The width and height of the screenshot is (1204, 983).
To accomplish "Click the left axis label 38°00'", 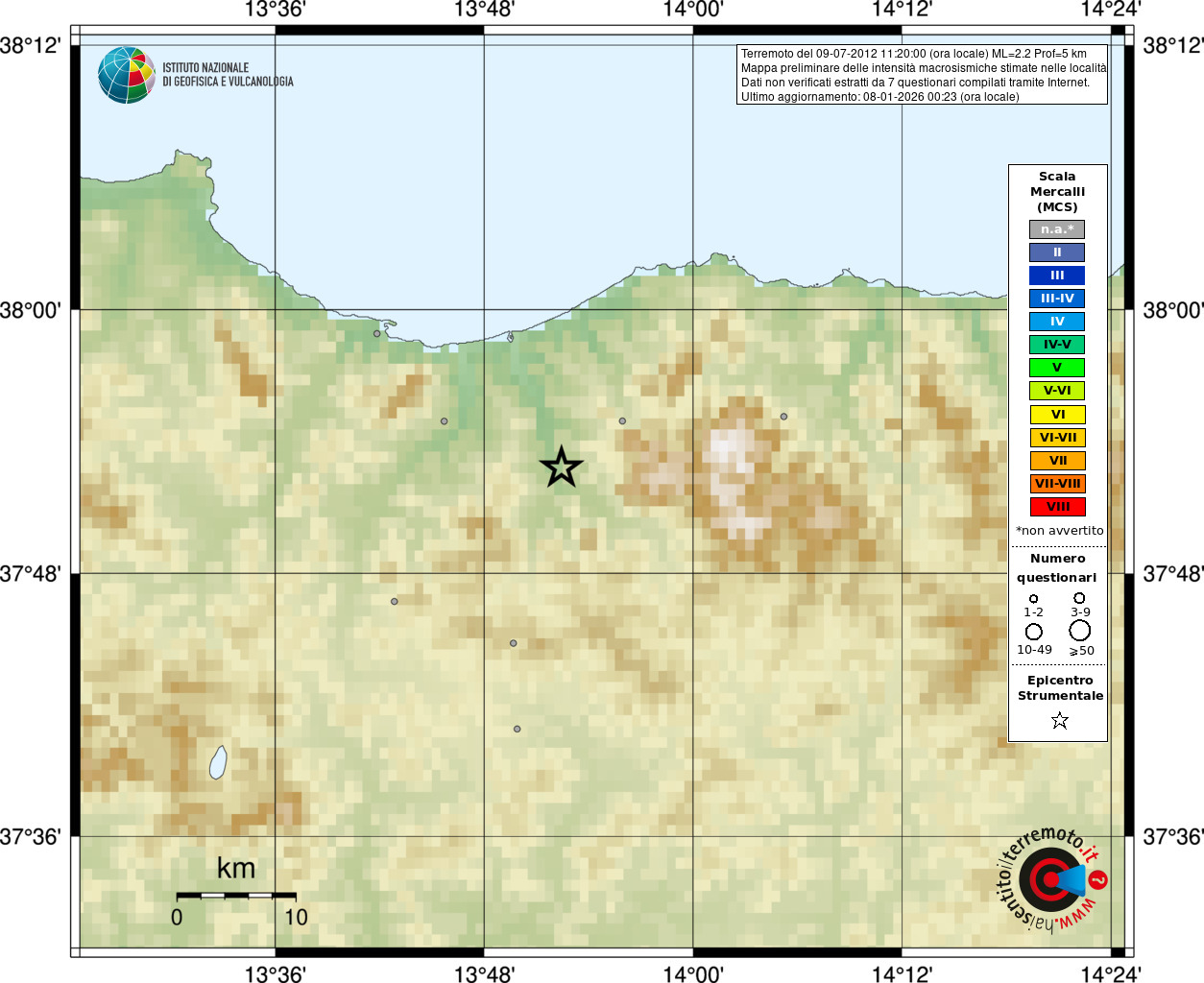I will click(31, 310).
